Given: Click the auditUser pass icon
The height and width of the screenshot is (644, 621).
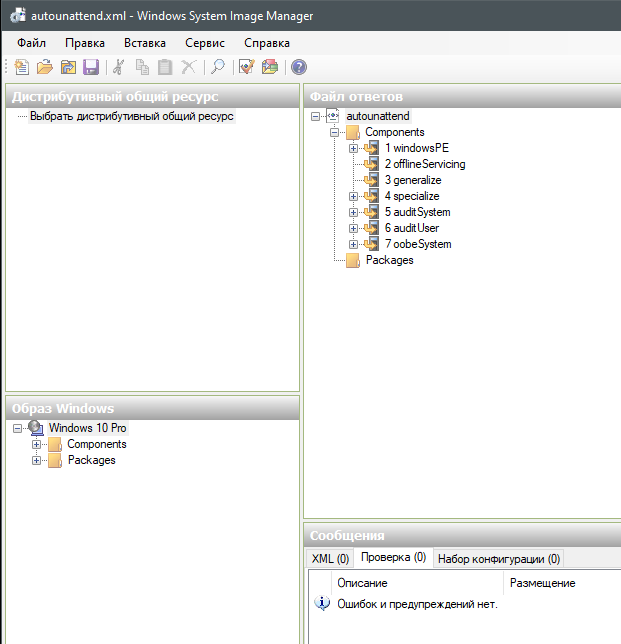Looking at the screenshot, I should (371, 228).
